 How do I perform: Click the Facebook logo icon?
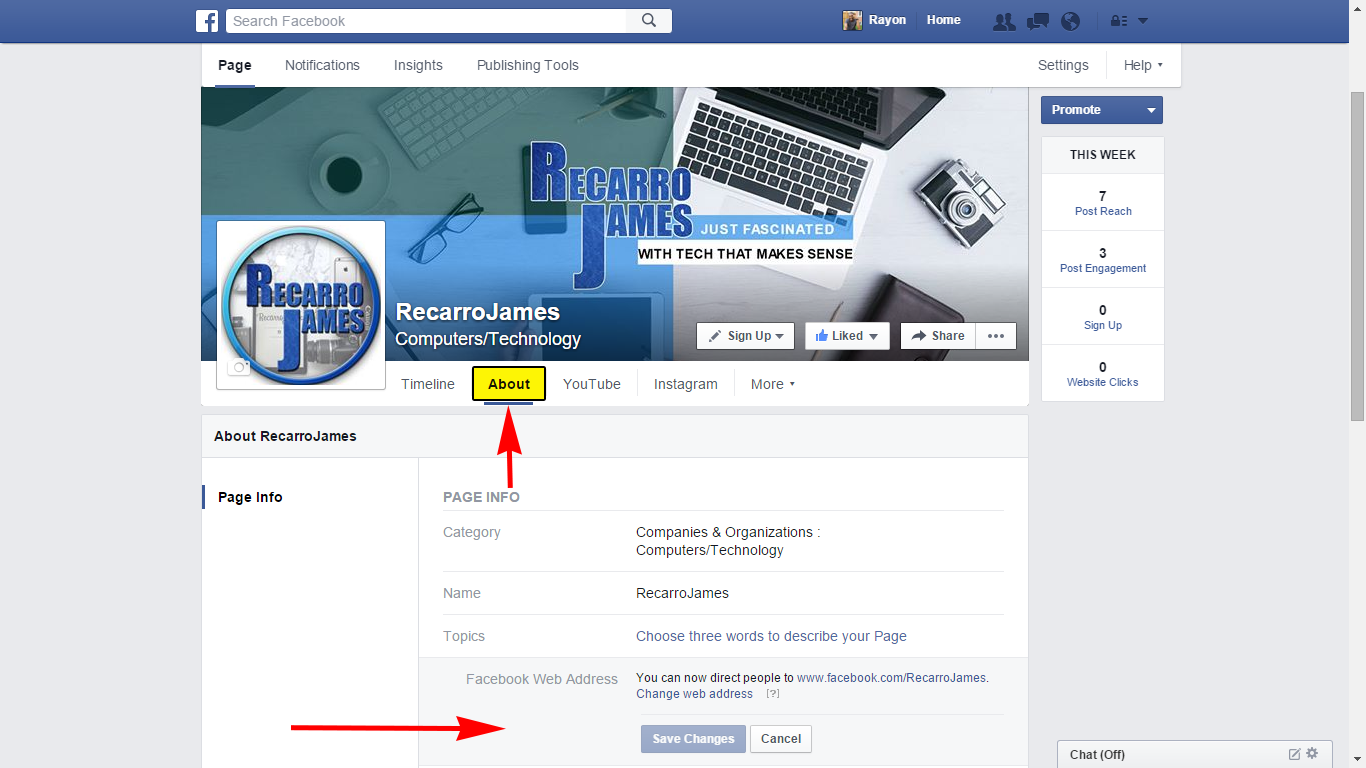[x=207, y=21]
